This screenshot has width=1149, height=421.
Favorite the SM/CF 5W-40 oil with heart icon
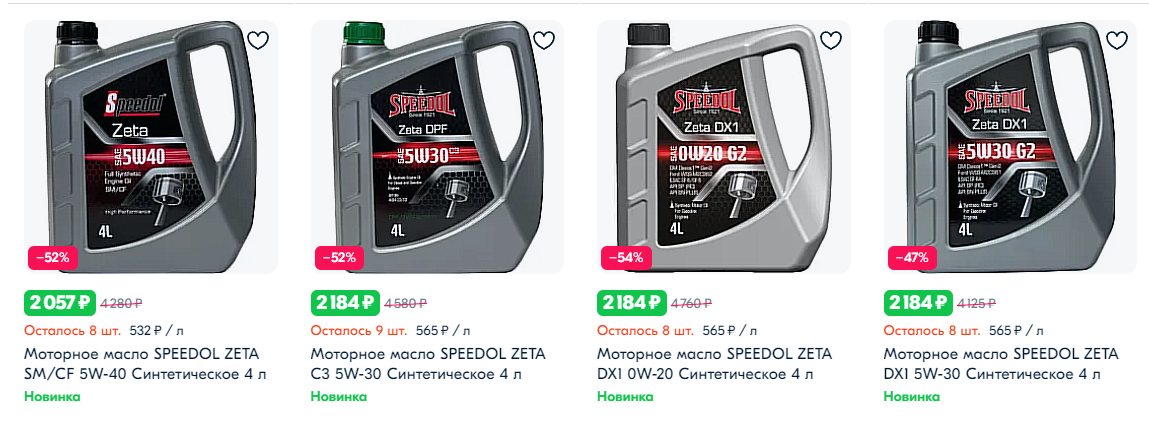[x=258, y=40]
